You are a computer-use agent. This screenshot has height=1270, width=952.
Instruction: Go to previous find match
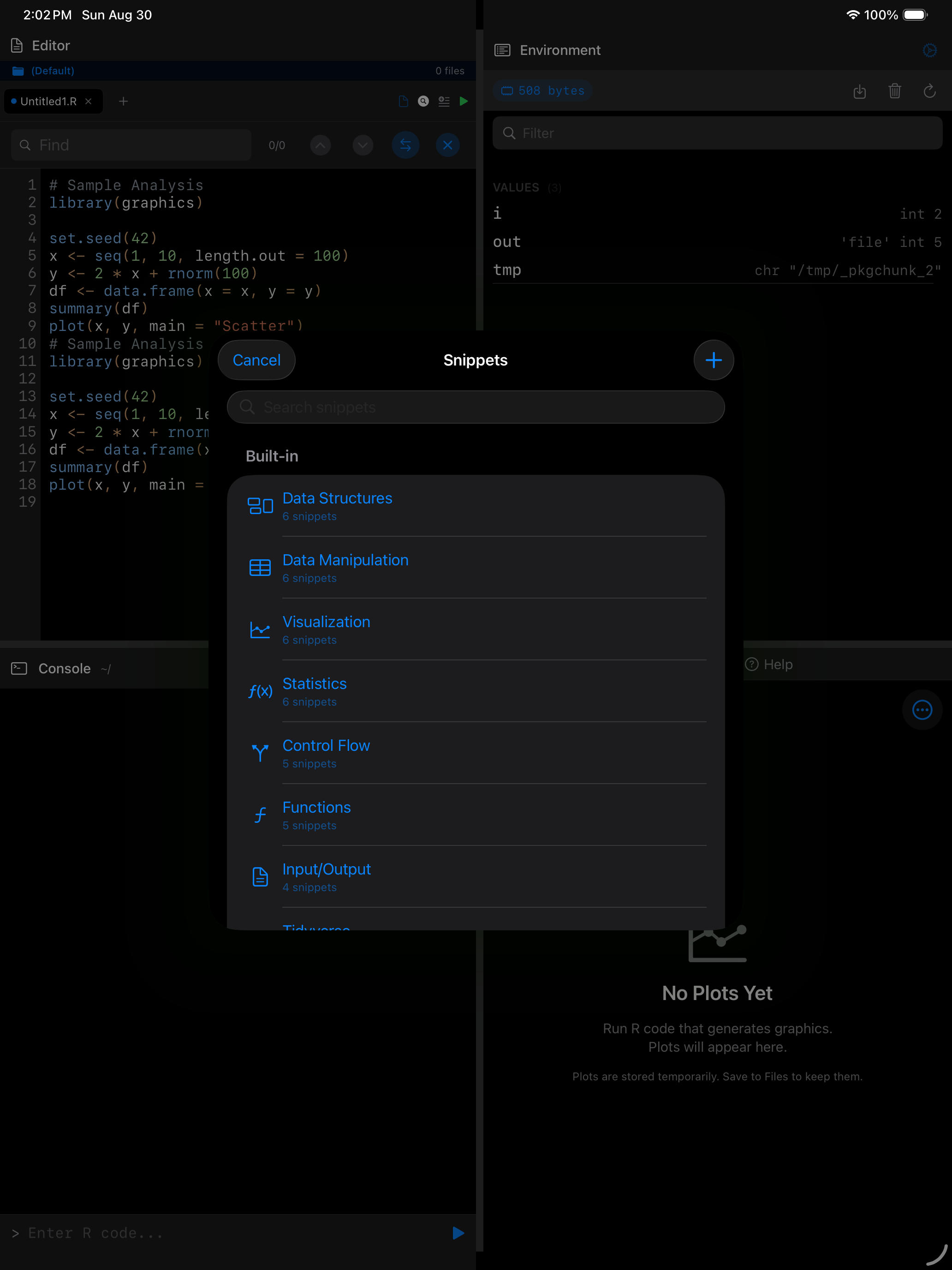320,145
